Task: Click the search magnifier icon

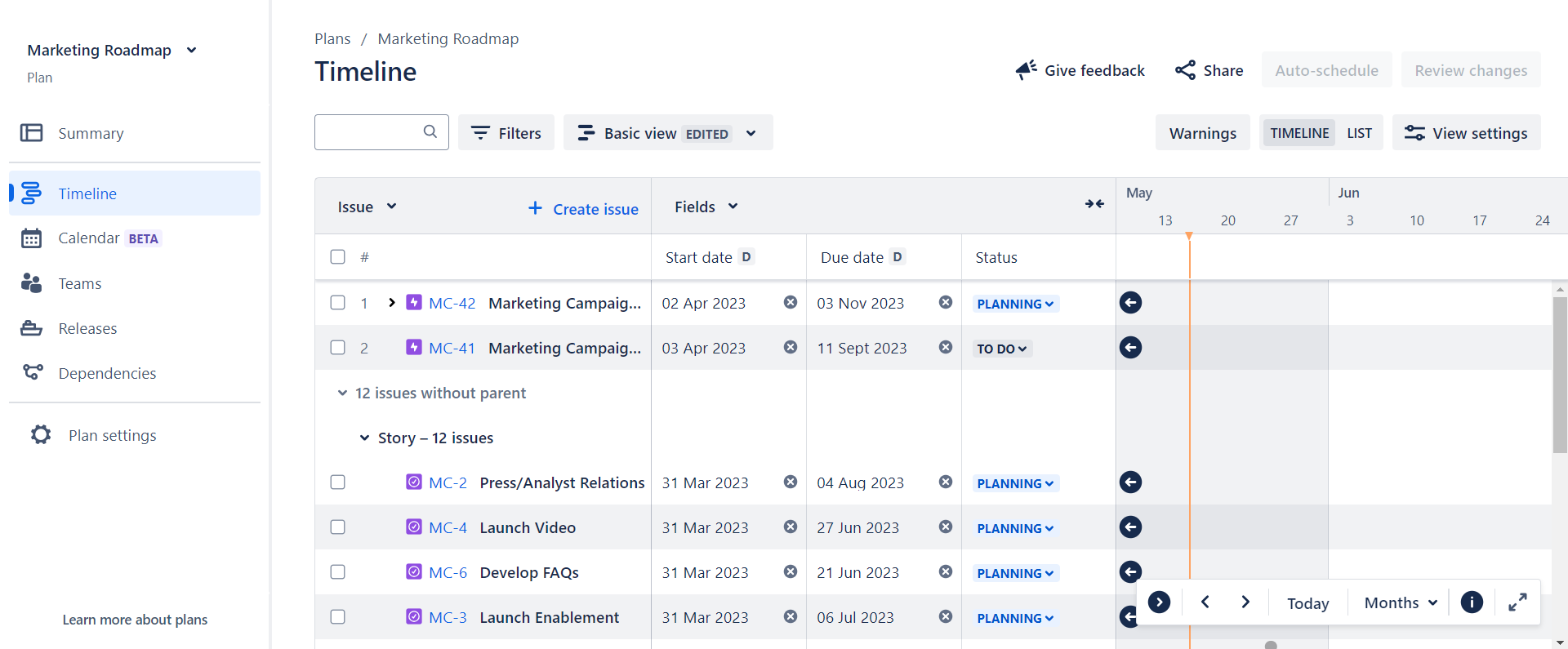Action: (430, 131)
